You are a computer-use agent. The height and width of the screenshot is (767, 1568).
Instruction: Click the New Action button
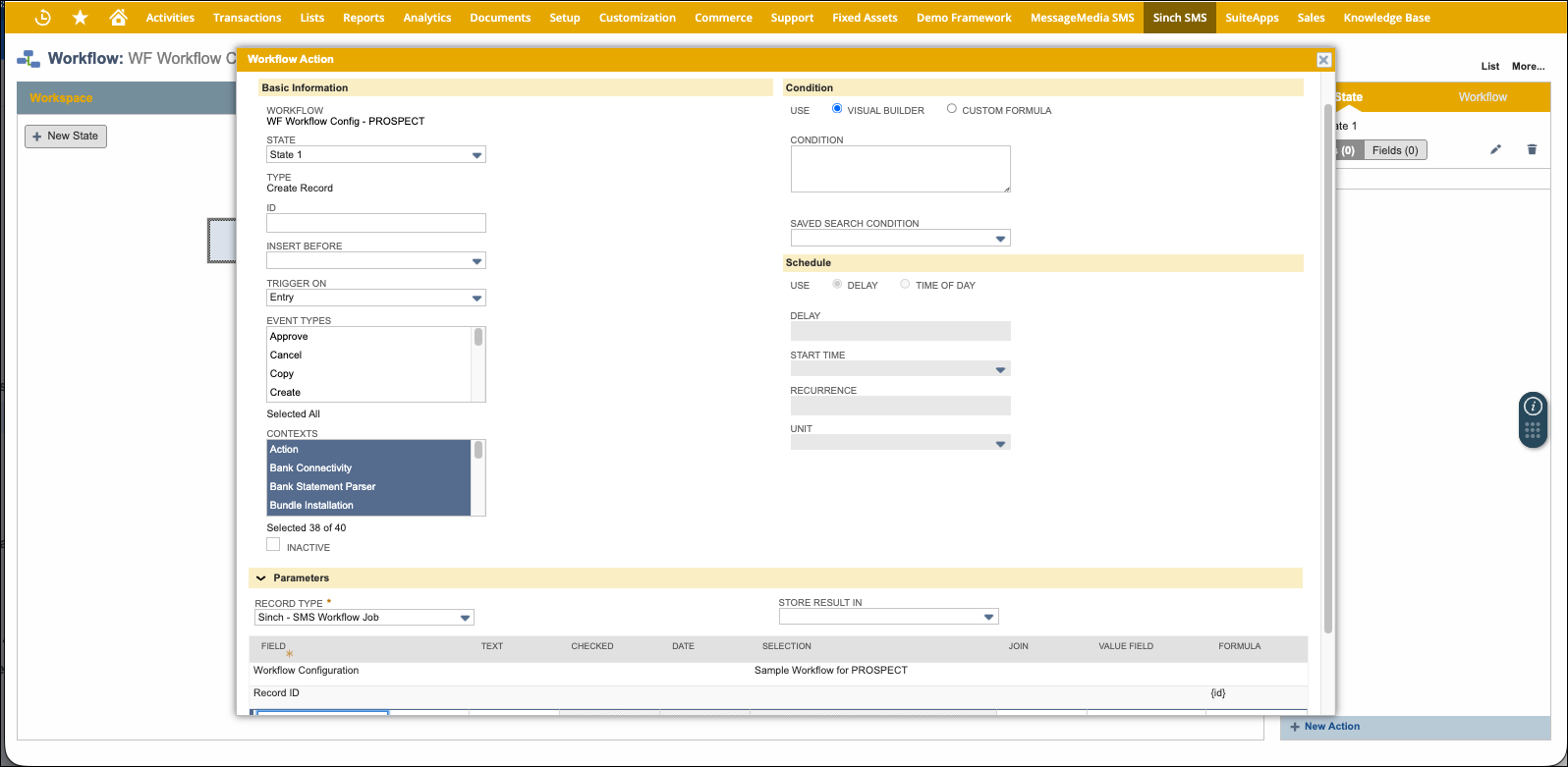pos(1325,727)
